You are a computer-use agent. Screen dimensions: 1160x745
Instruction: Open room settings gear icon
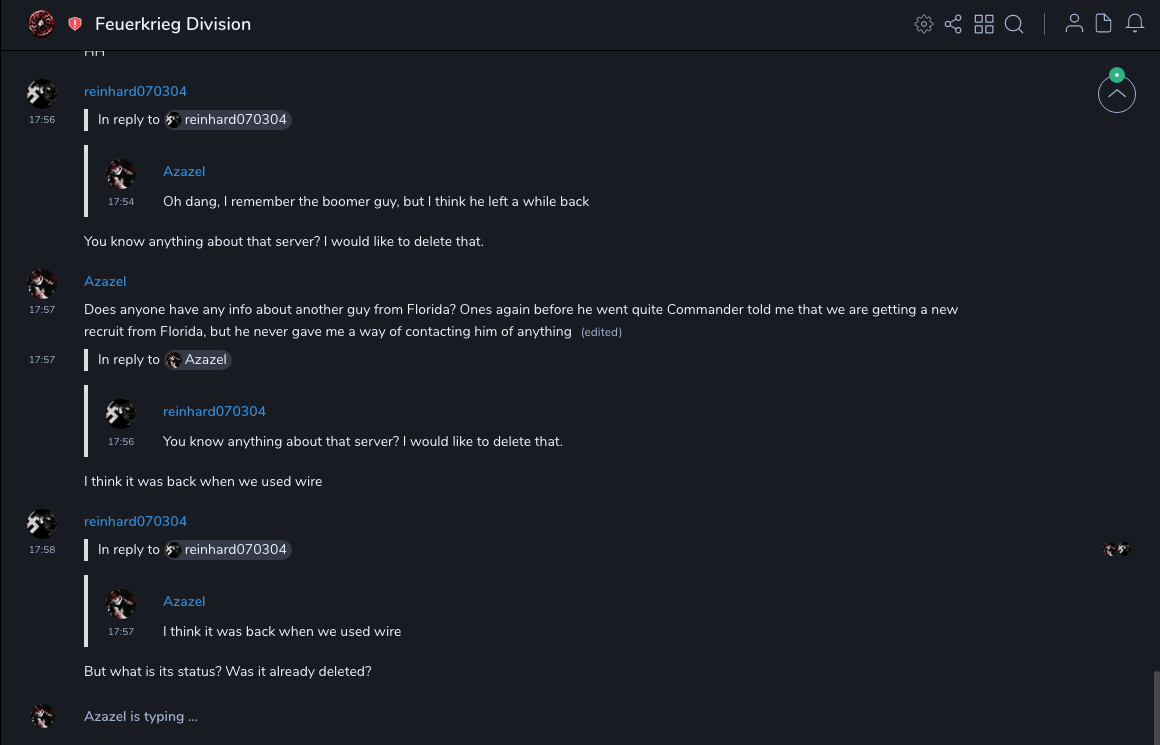click(924, 24)
